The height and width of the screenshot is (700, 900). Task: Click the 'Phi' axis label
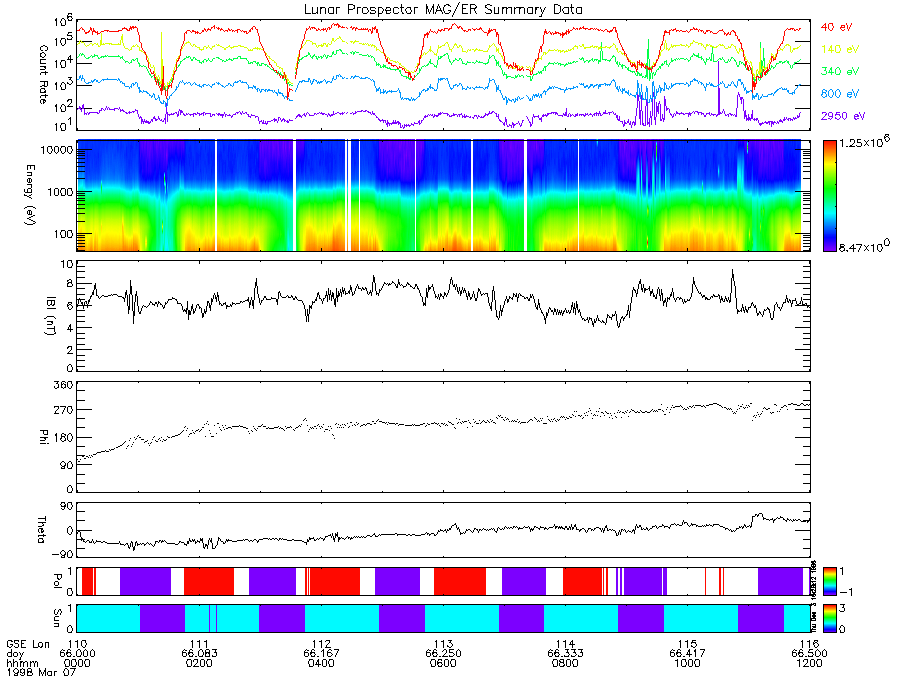click(43, 437)
